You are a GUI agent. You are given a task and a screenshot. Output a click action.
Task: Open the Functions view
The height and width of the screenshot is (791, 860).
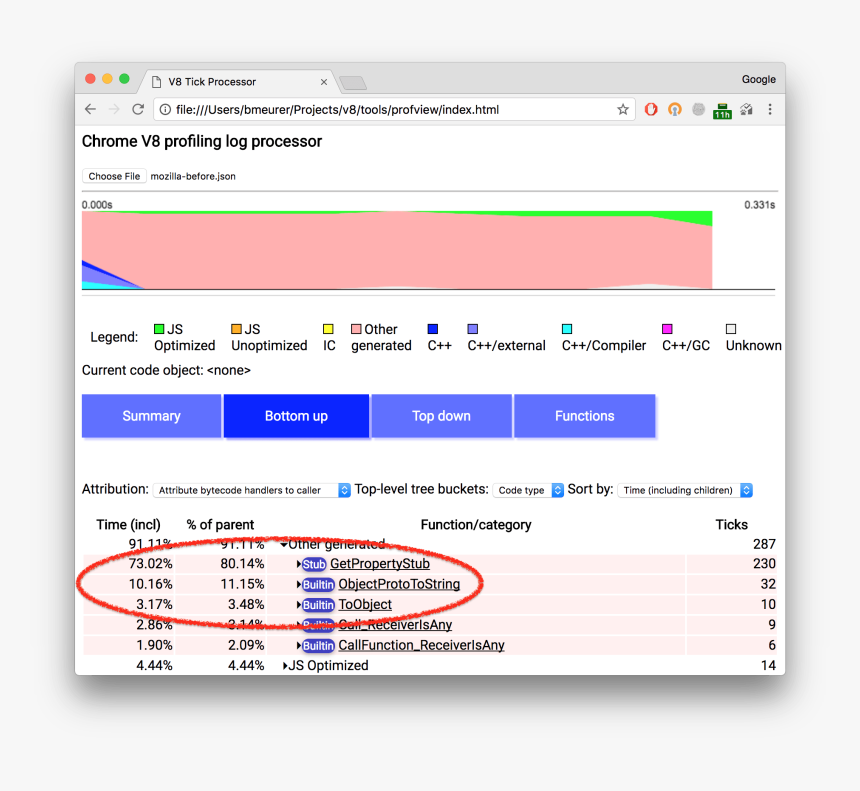pos(584,416)
